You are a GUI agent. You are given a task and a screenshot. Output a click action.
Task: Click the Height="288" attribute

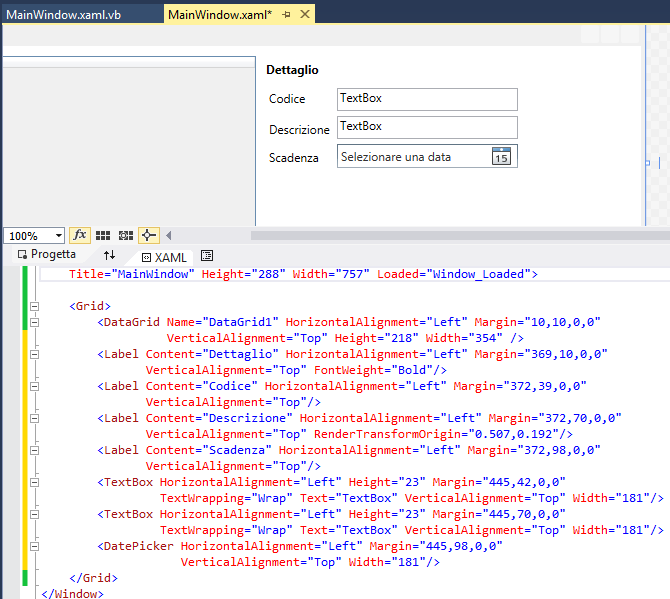(x=244, y=274)
